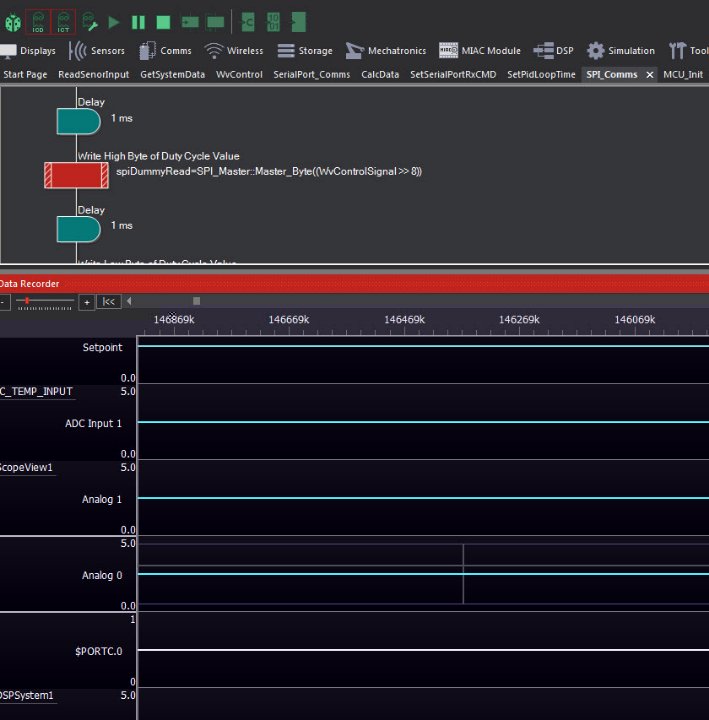Switch to the MCU_Init tab

[683, 74]
